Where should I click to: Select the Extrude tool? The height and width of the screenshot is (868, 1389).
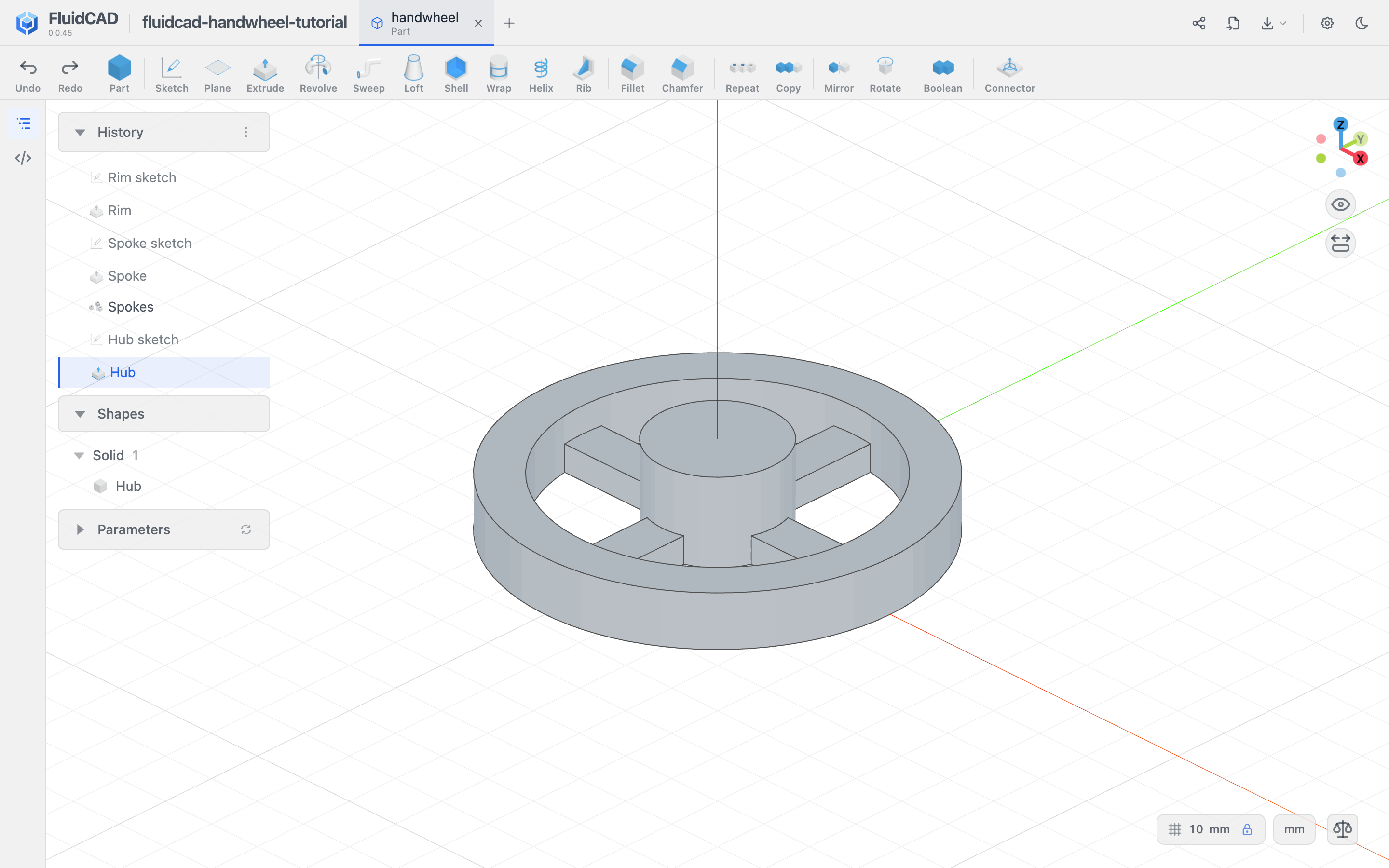point(265,74)
